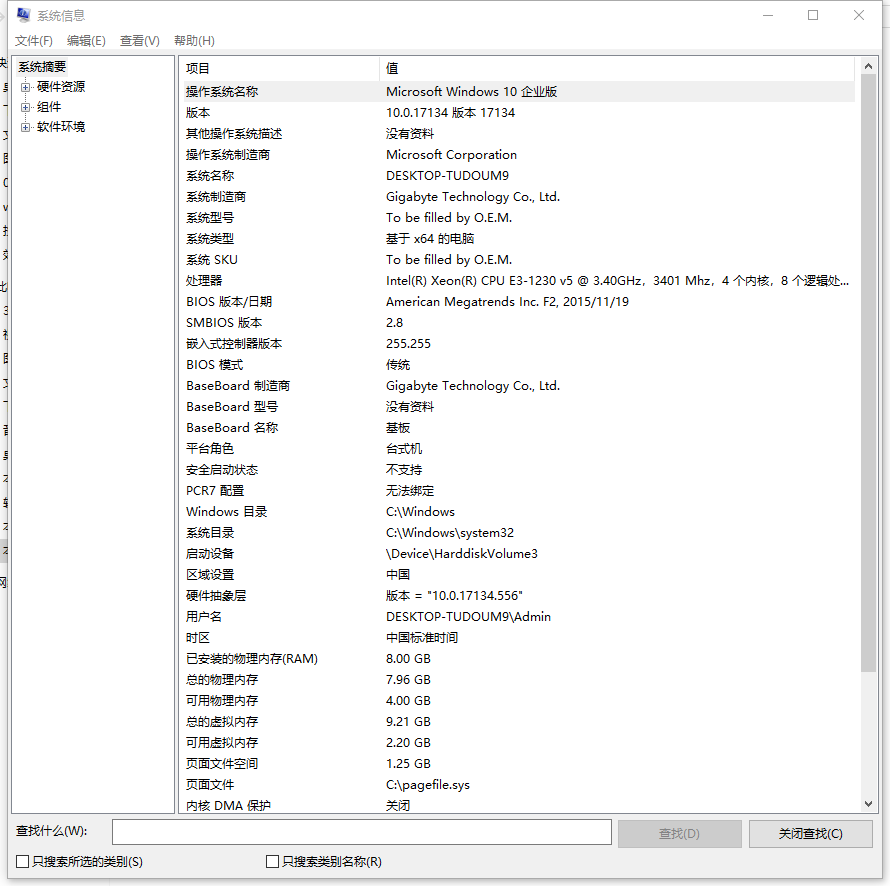Select the 硬件抽象层 row label
This screenshot has width=890, height=886.
click(x=216, y=596)
